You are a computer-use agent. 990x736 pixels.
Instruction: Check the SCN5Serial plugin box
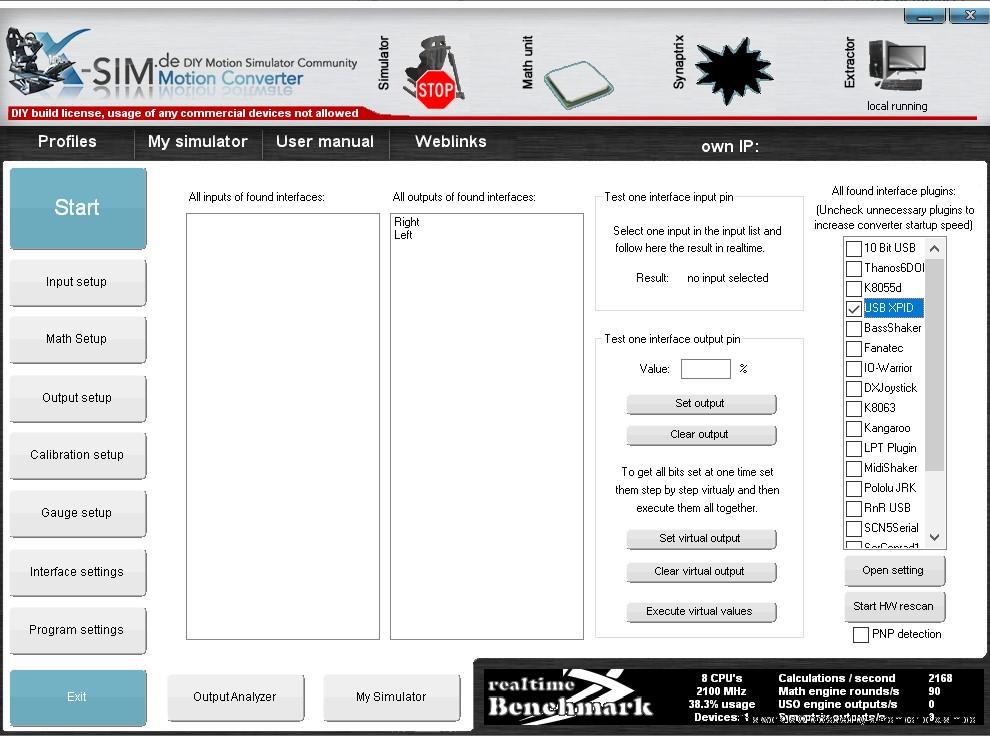coord(854,528)
